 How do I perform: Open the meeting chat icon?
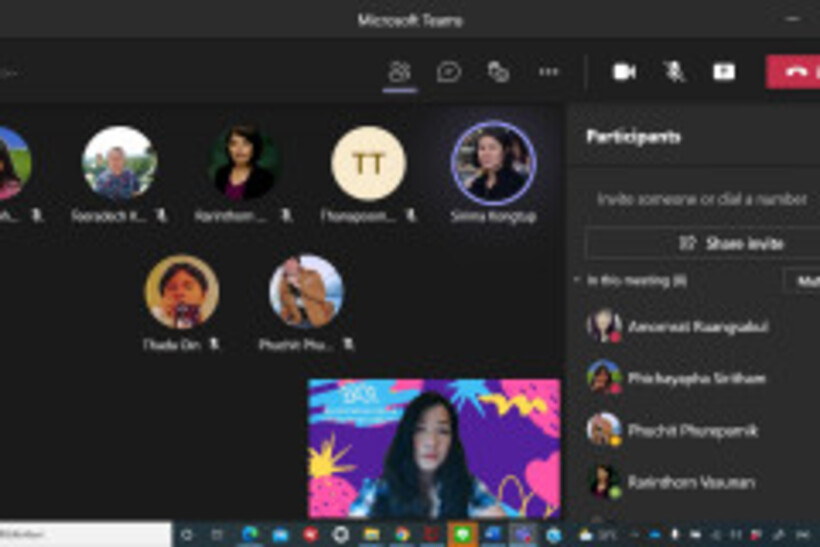(449, 72)
